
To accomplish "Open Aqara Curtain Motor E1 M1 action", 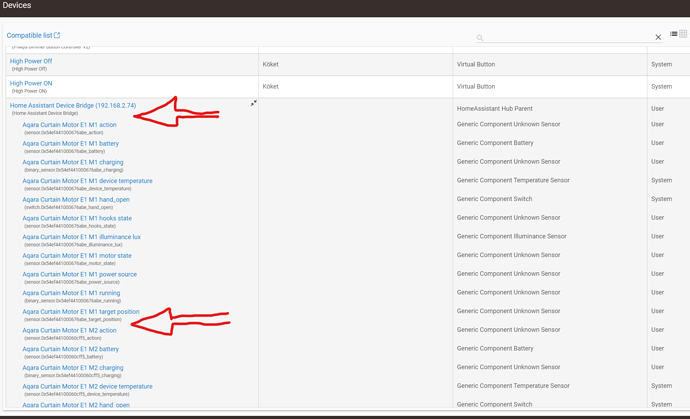I will 69,125.
